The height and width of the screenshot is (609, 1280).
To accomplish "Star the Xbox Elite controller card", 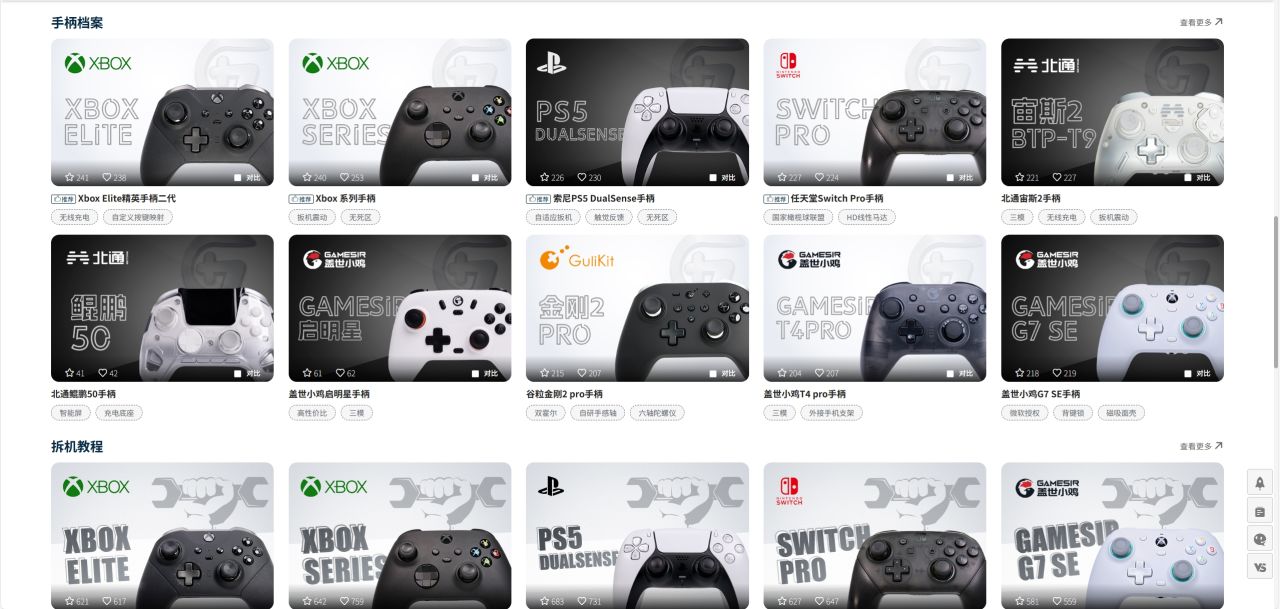I will point(69,178).
